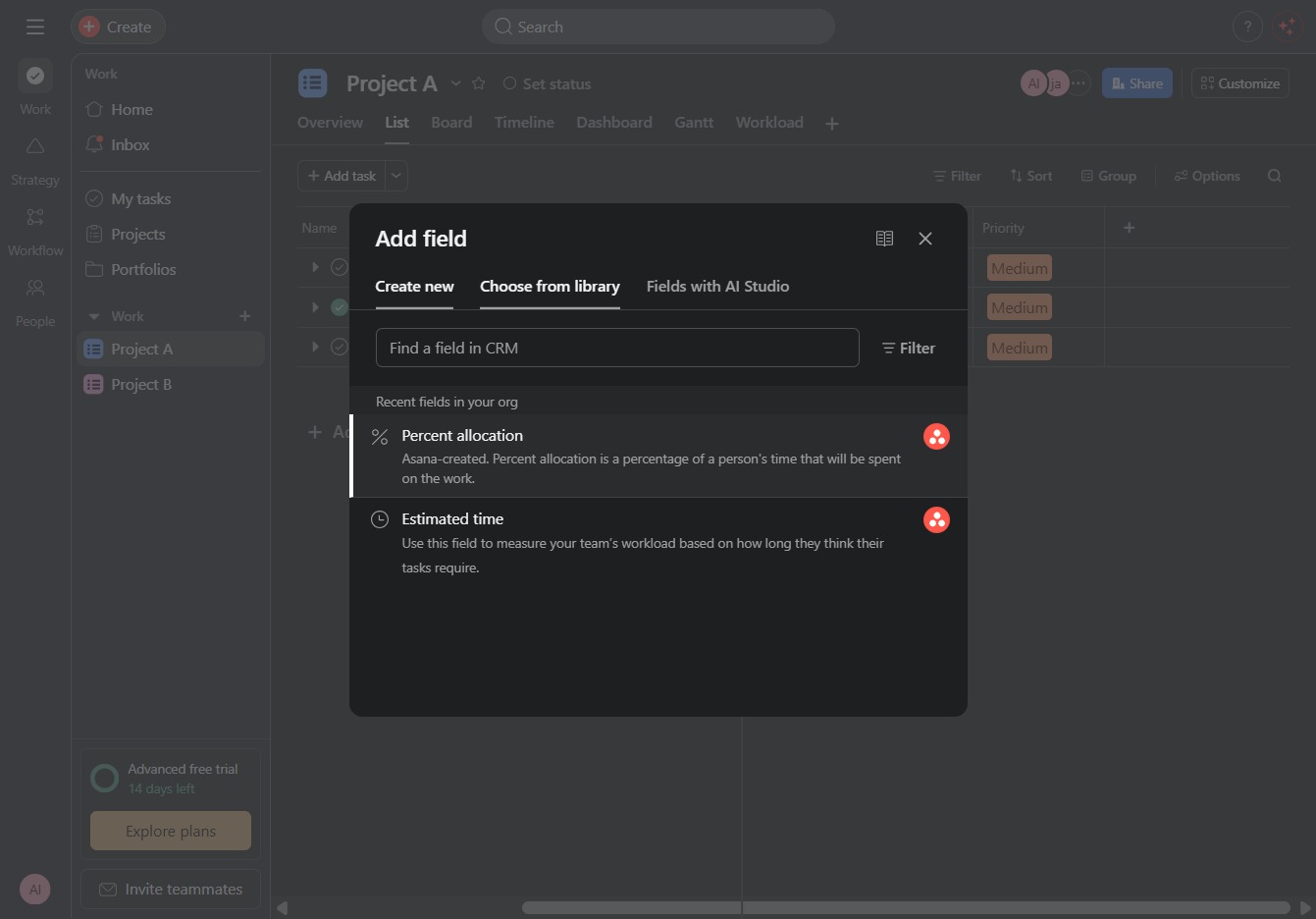The width and height of the screenshot is (1316, 919).
Task: Click the project members overflow dots
Action: tap(1079, 83)
